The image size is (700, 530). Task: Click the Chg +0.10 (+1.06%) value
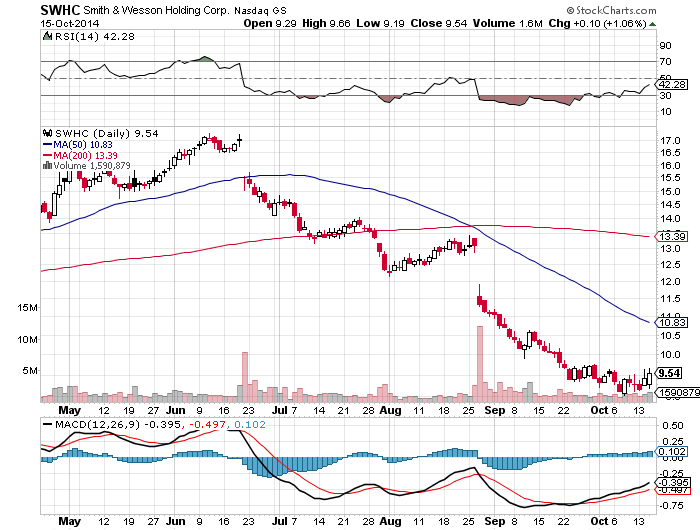point(597,23)
